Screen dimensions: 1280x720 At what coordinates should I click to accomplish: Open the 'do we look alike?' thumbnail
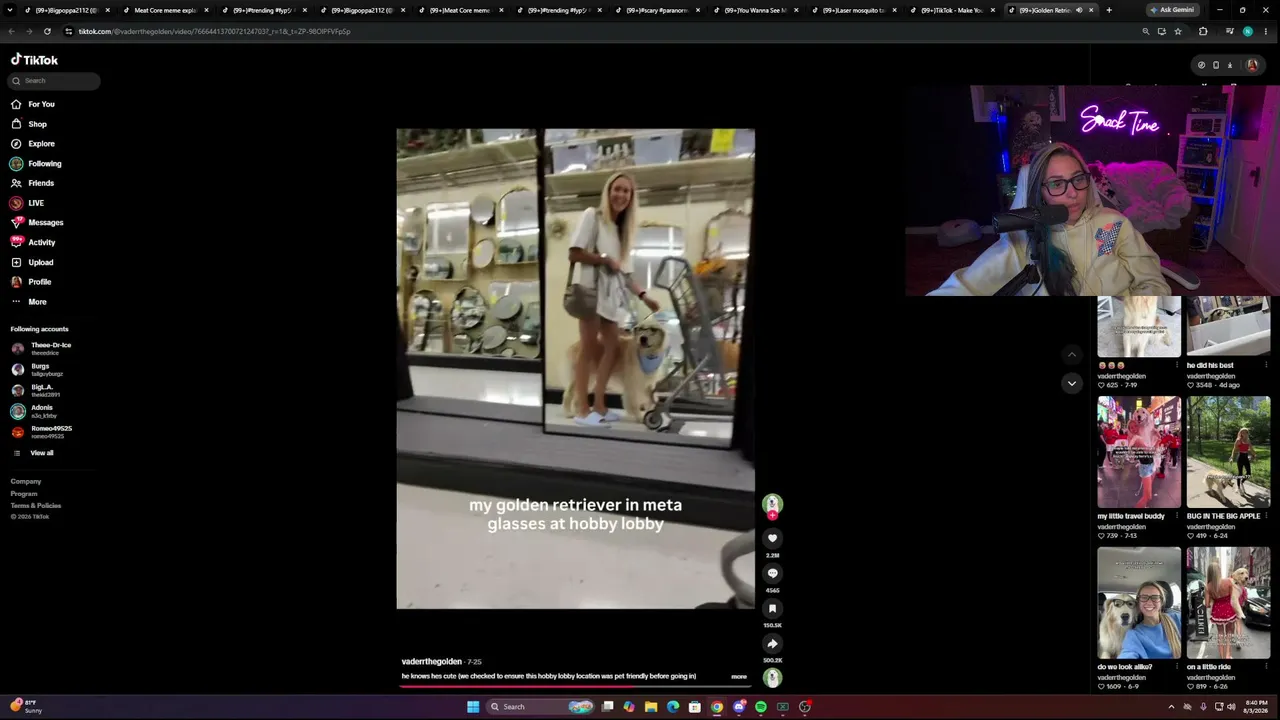pos(1139,602)
